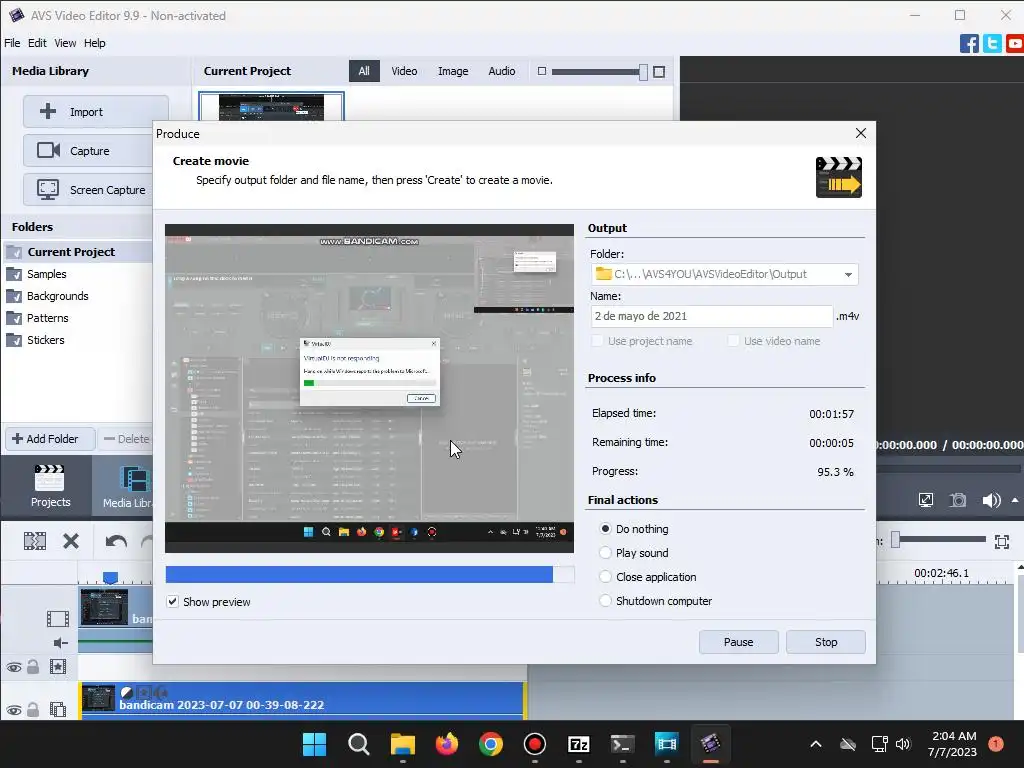This screenshot has height=768, width=1024.
Task: Click the Projects clapperboard icon
Action: click(50, 478)
